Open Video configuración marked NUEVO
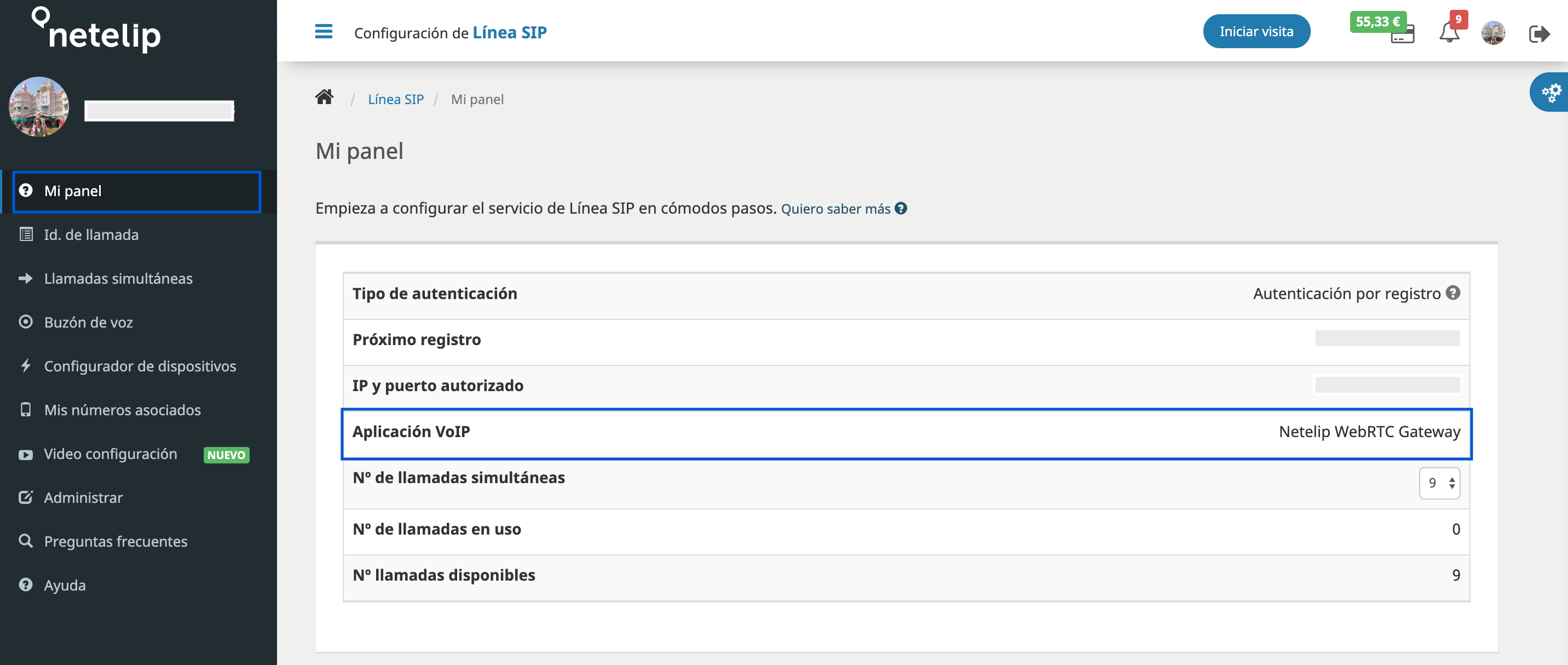 (x=110, y=454)
